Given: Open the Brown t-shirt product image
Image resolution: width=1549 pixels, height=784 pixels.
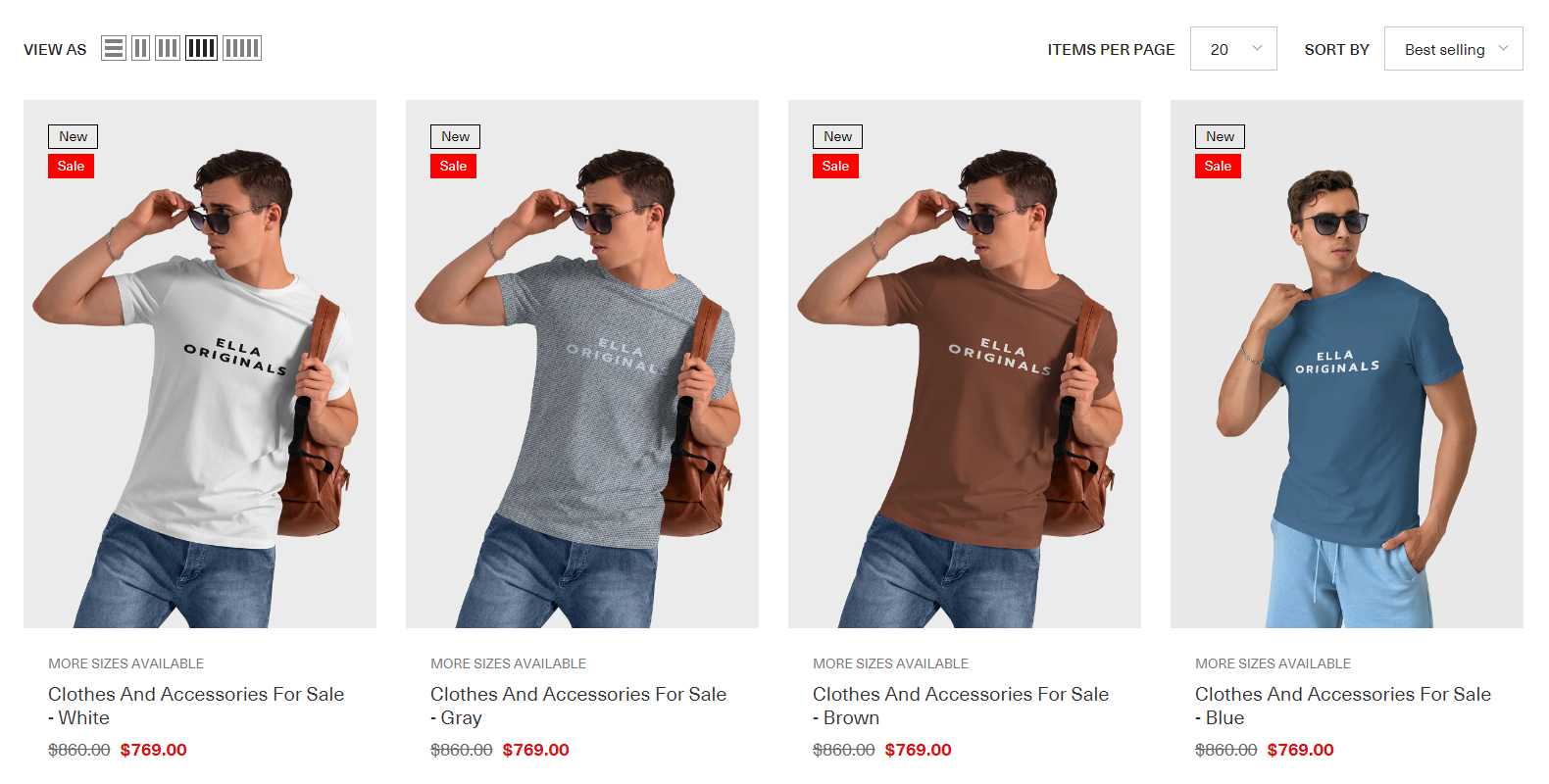Looking at the screenshot, I should pyautogui.click(x=965, y=364).
